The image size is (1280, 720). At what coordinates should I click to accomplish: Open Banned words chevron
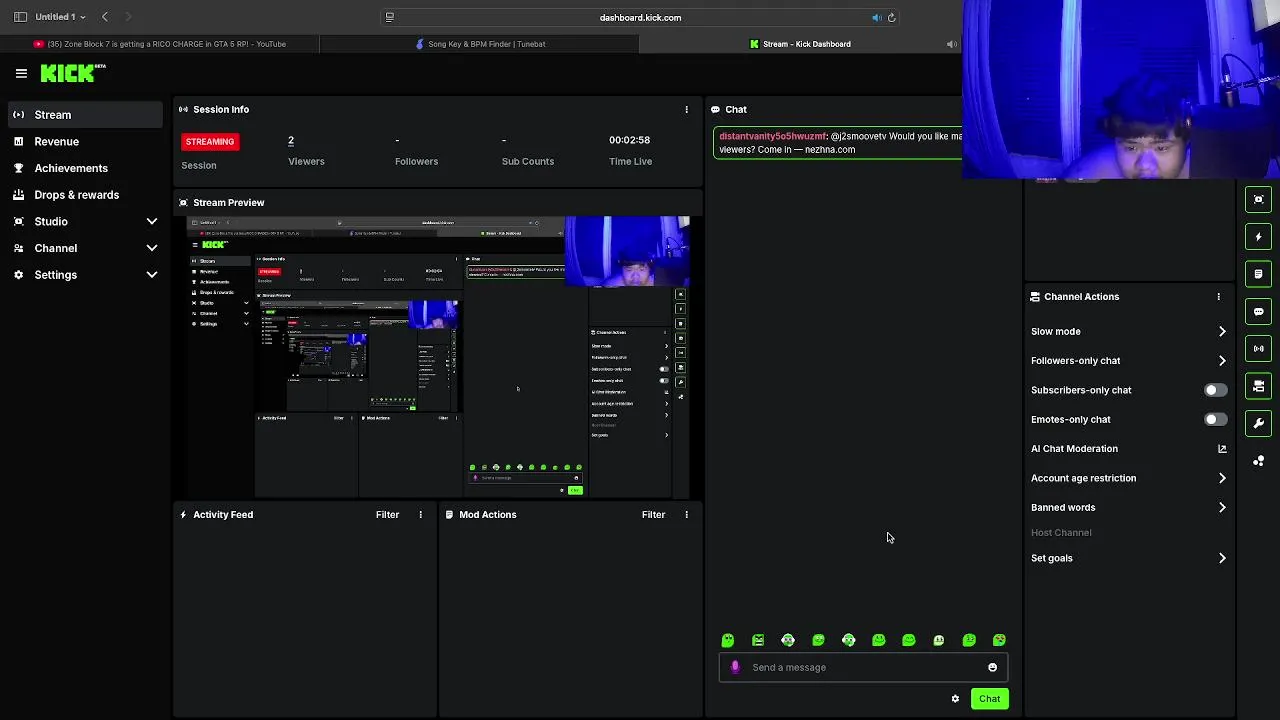pyautogui.click(x=1222, y=508)
